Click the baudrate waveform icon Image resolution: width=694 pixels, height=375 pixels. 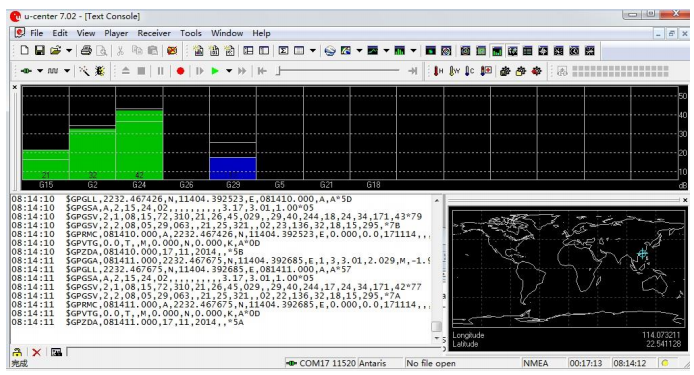[53, 71]
